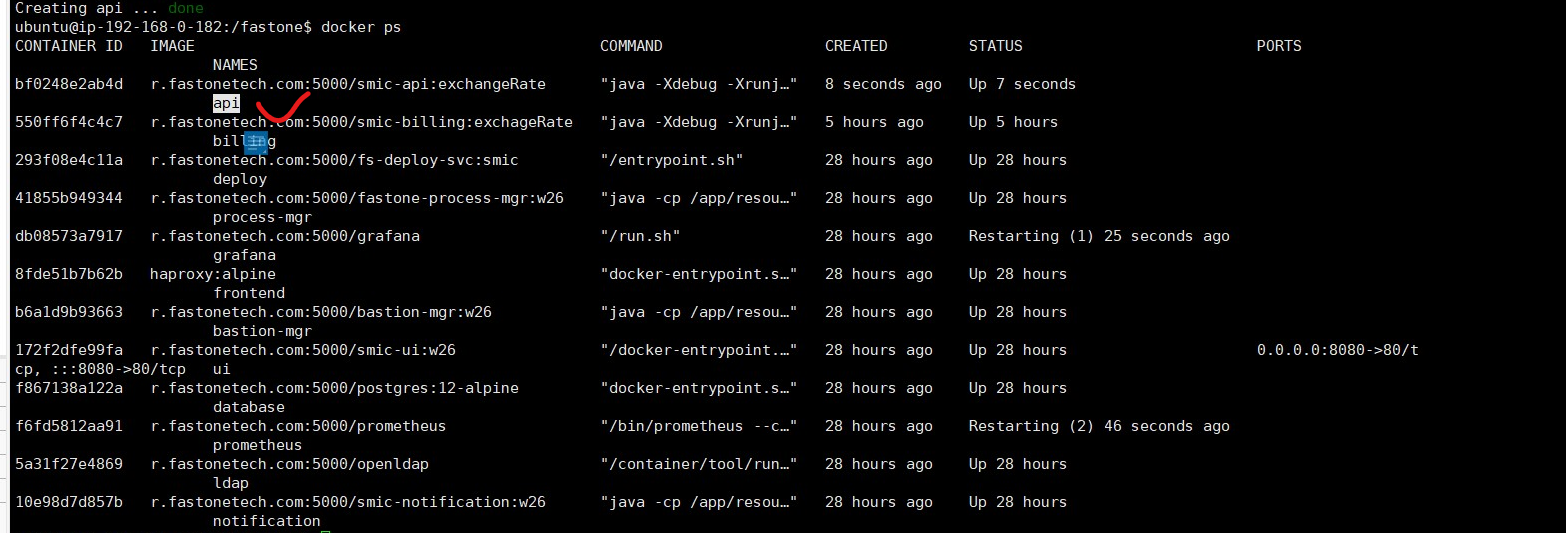Click the 'docker ps' command at the prompt

point(361,27)
